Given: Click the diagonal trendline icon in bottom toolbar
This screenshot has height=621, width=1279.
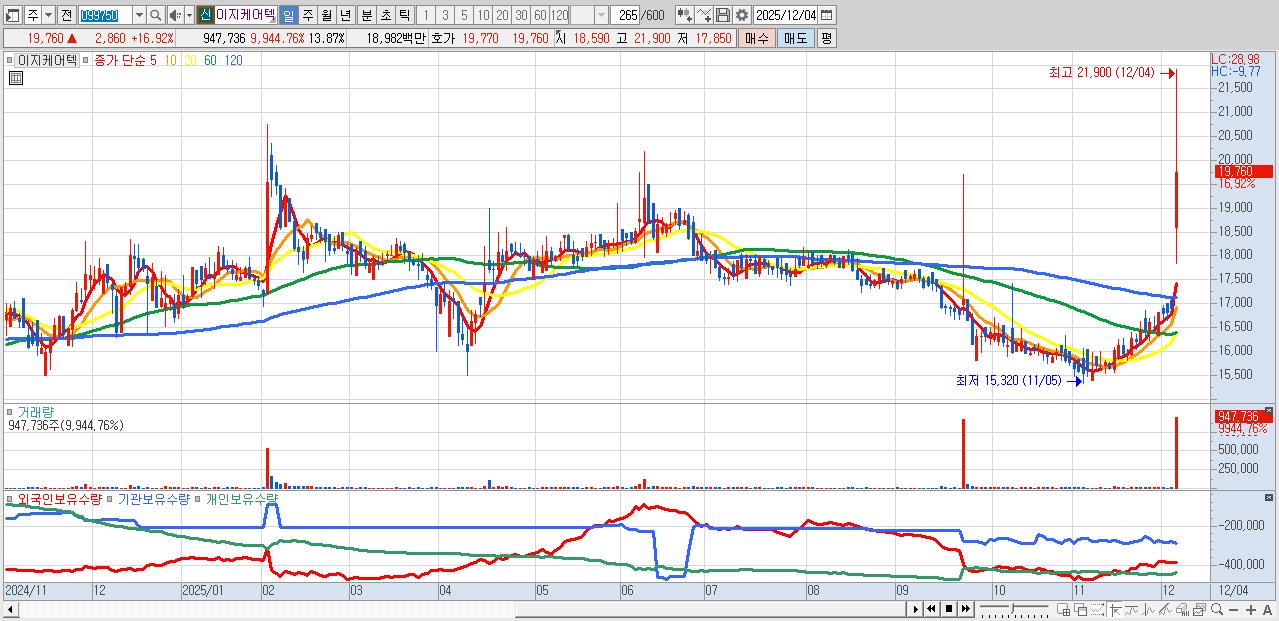Looking at the screenshot, I should tap(1165, 610).
